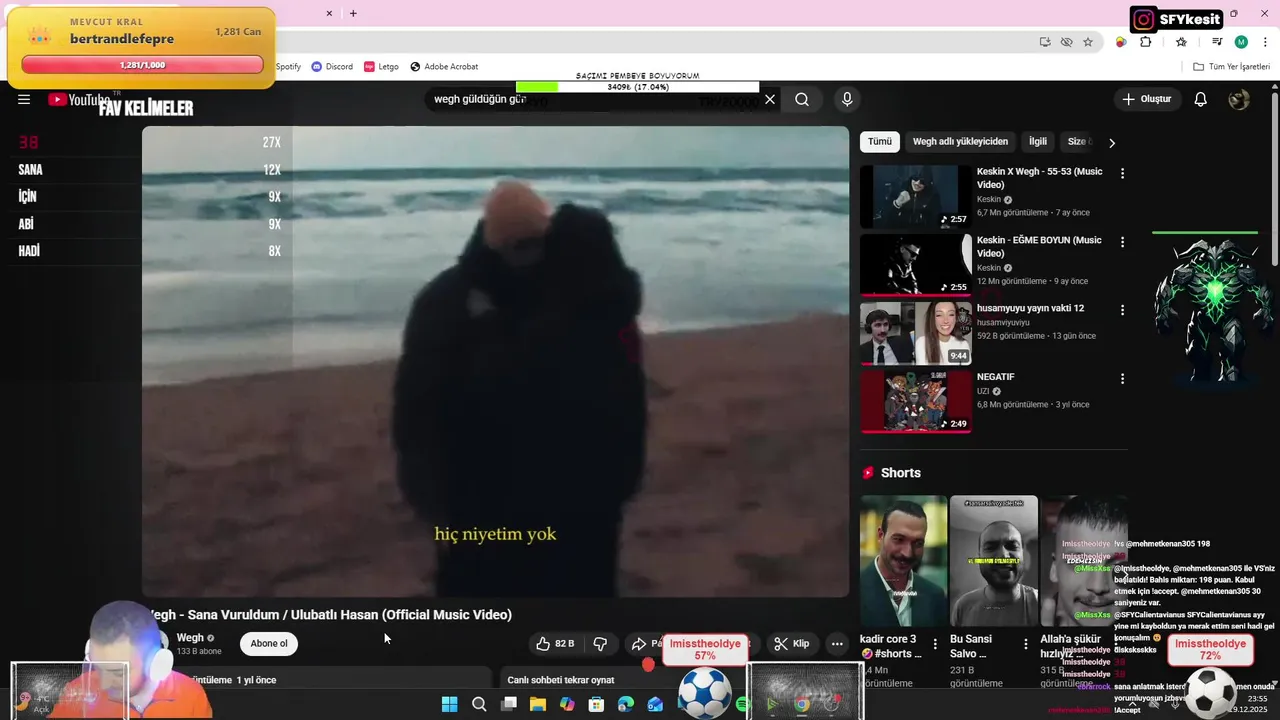Open the YouTube account avatar menu
The height and width of the screenshot is (720, 1280).
(1239, 99)
